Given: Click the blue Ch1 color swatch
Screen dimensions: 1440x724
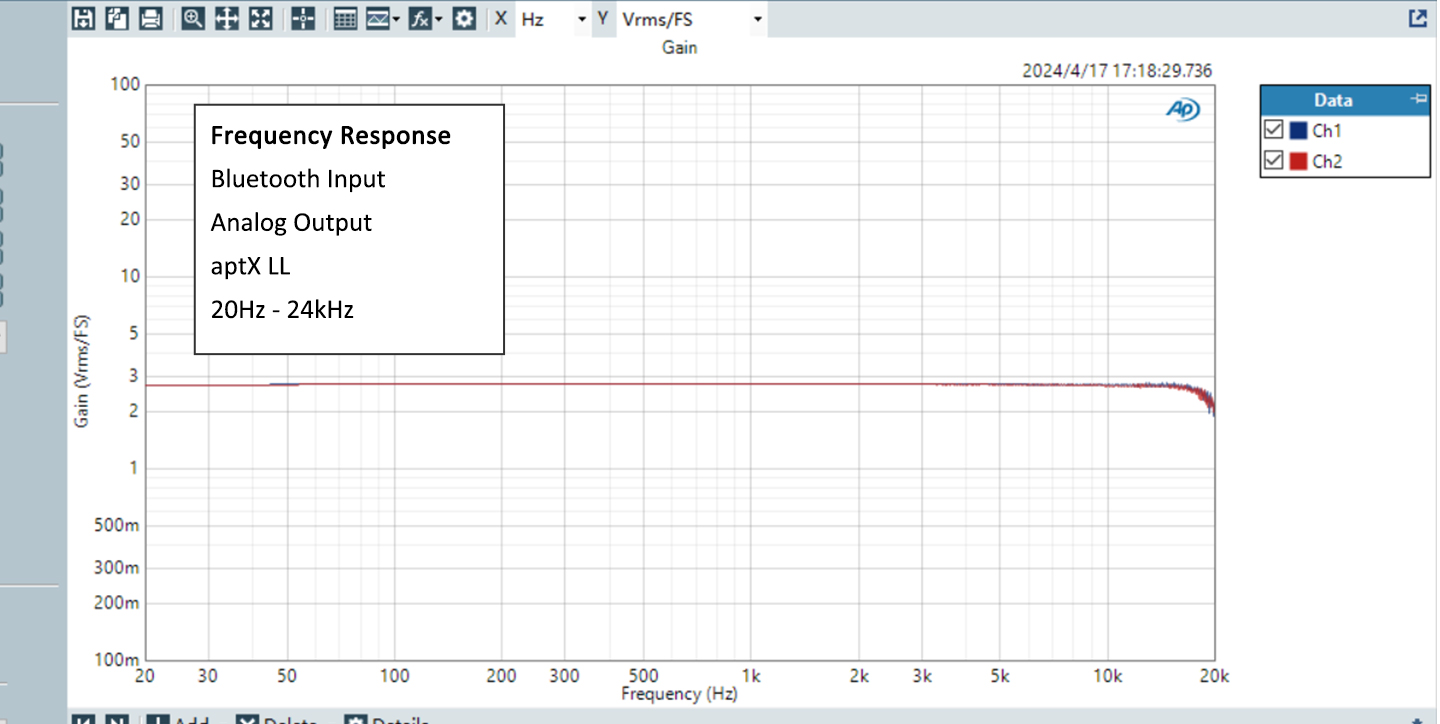Looking at the screenshot, I should pyautogui.click(x=1298, y=130).
